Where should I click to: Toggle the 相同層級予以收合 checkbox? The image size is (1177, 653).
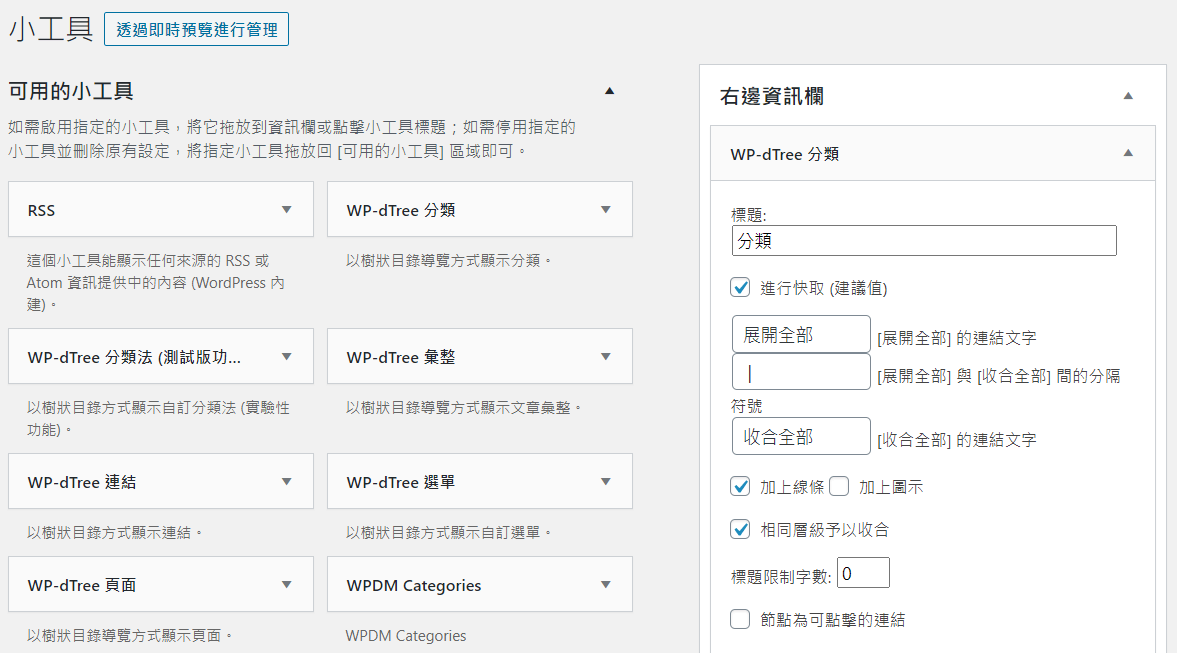coord(740,529)
